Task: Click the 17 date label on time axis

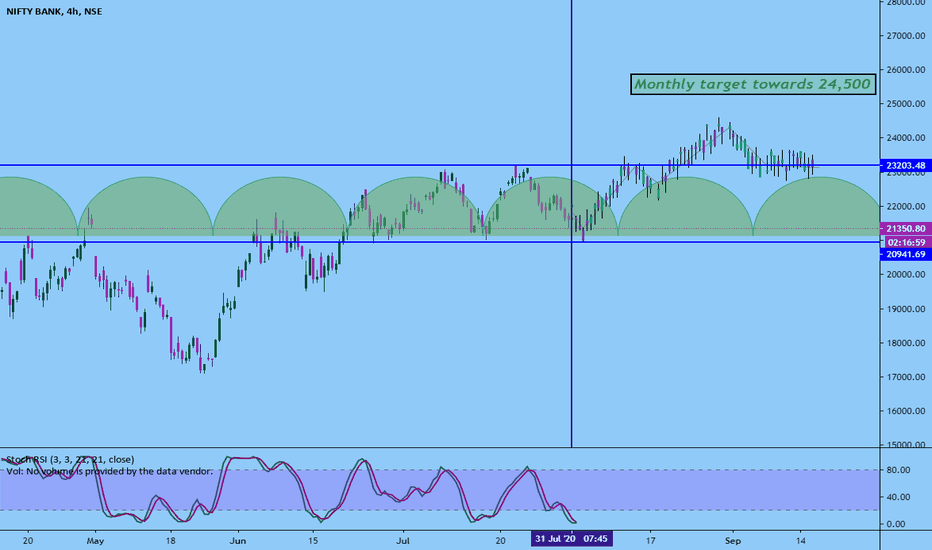Action: (651, 540)
